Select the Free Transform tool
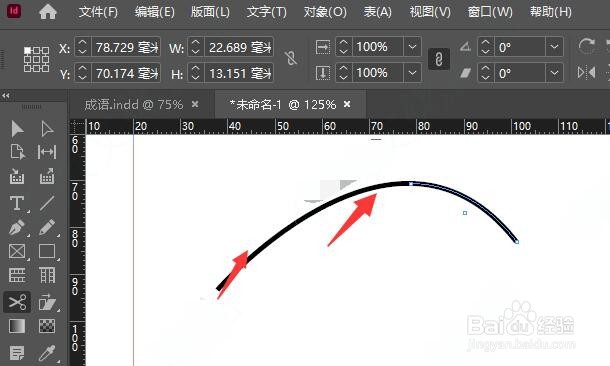Image resolution: width=610 pixels, height=366 pixels. [x=47, y=302]
